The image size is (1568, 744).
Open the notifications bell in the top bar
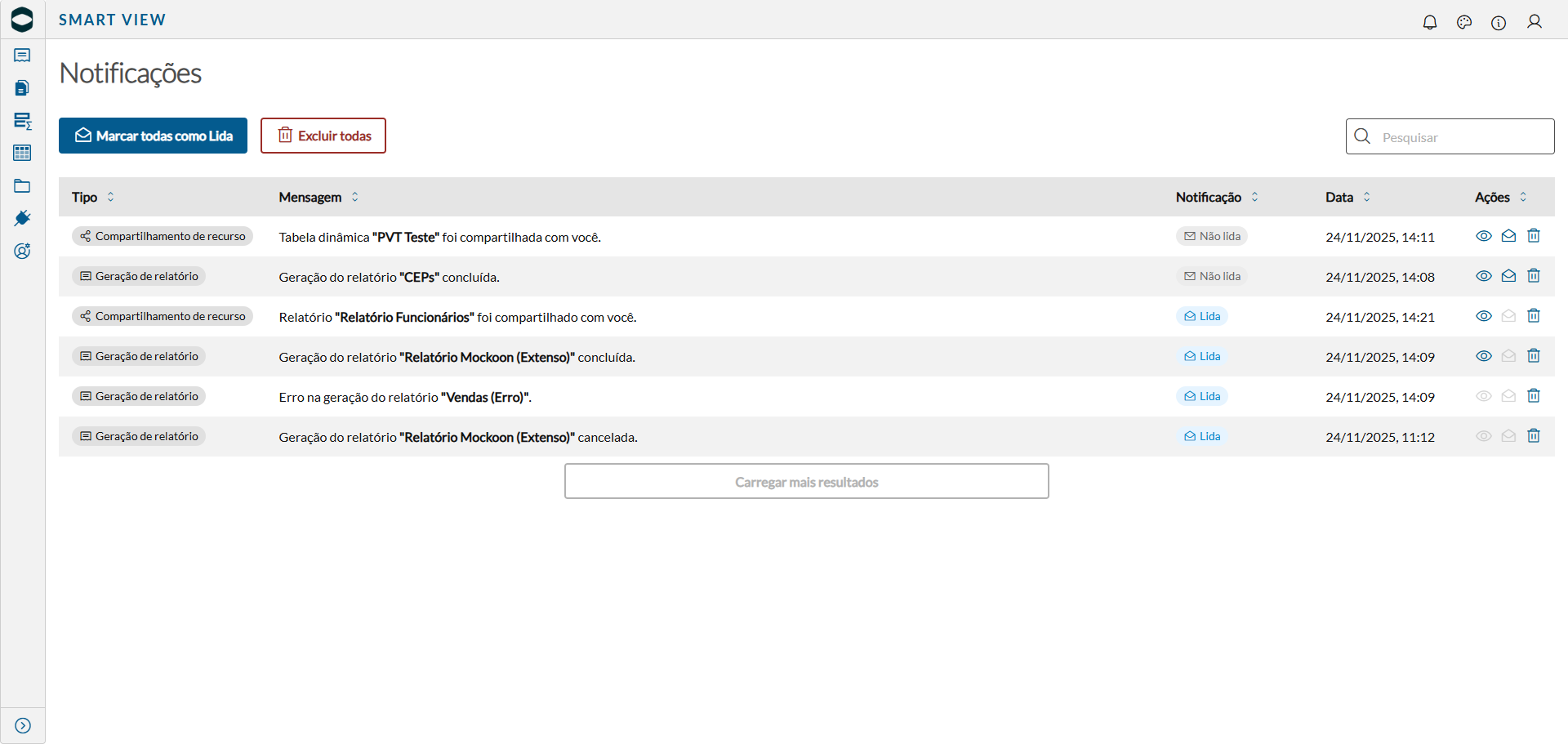coord(1430,22)
